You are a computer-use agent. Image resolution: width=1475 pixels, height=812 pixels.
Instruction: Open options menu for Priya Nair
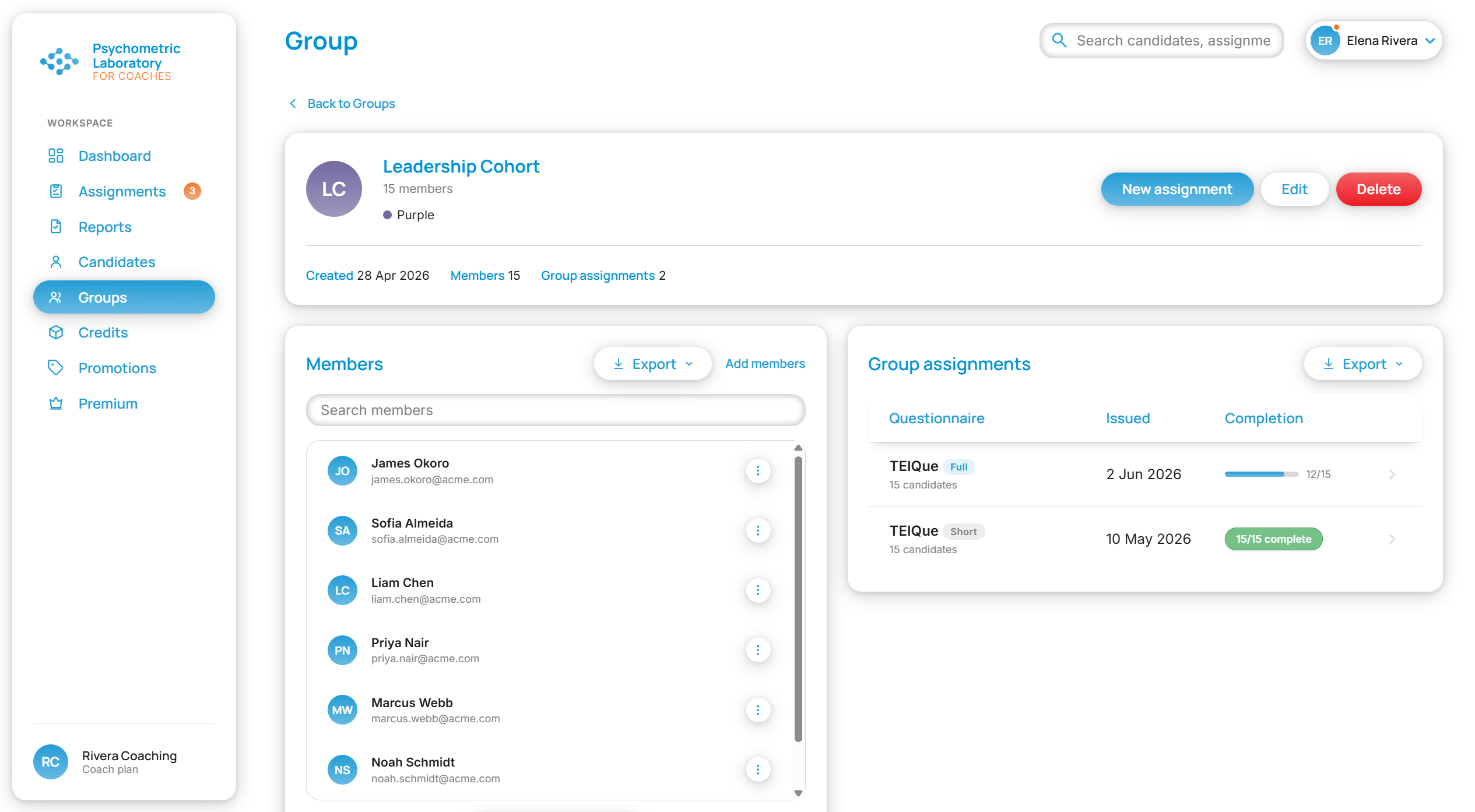[758, 650]
